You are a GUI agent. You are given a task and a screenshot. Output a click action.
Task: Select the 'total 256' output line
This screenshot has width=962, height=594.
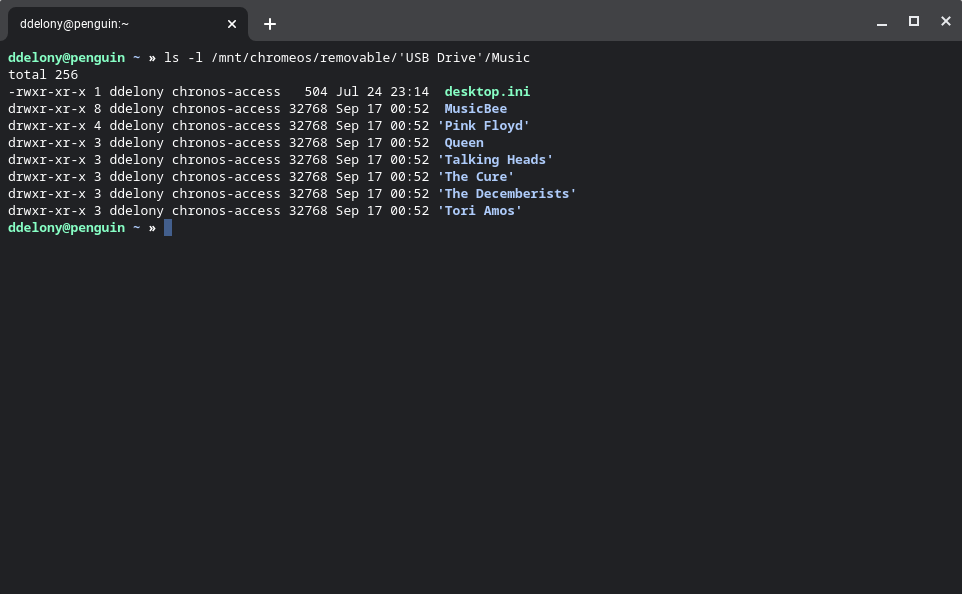[x=42, y=74]
